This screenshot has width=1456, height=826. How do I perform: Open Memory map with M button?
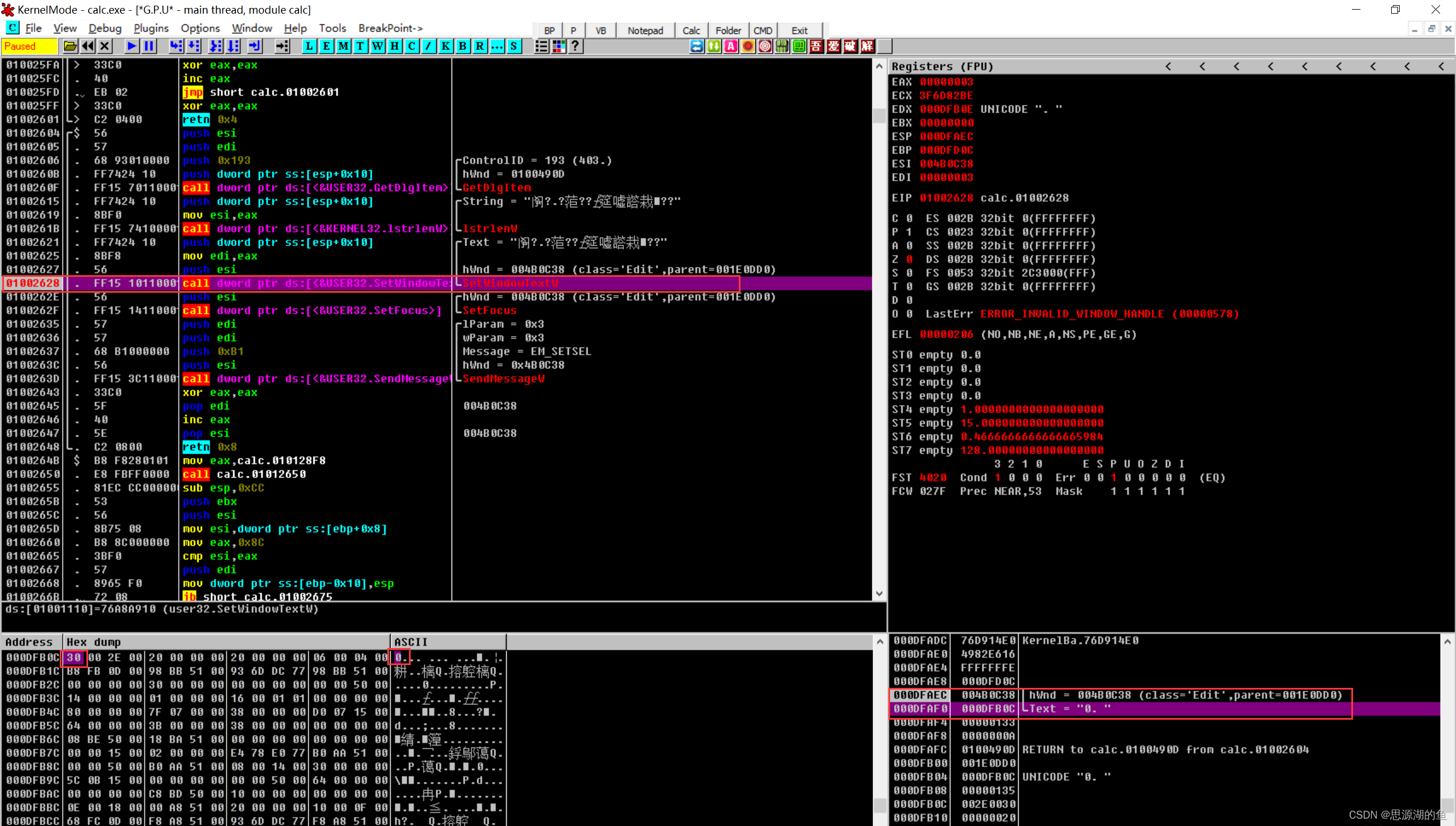click(343, 47)
